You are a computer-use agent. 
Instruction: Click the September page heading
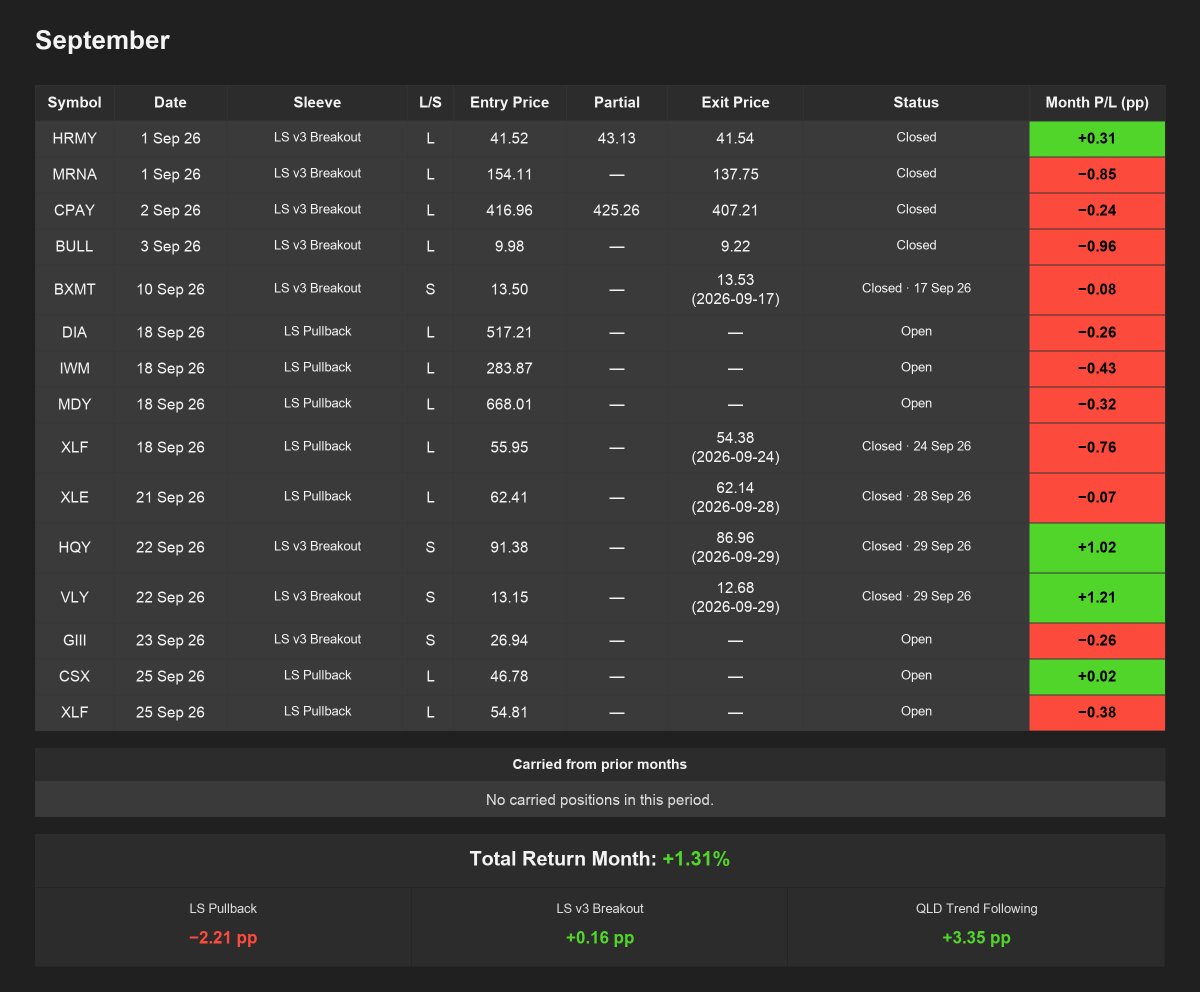click(102, 40)
